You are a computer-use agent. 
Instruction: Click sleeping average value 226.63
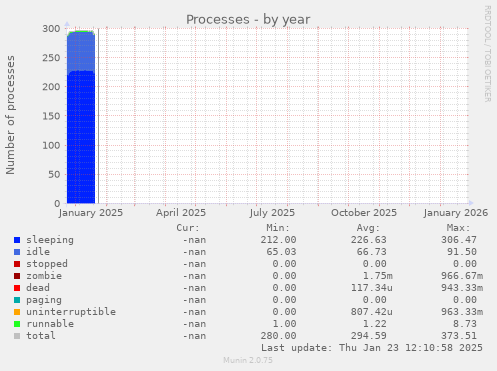pyautogui.click(x=369, y=240)
